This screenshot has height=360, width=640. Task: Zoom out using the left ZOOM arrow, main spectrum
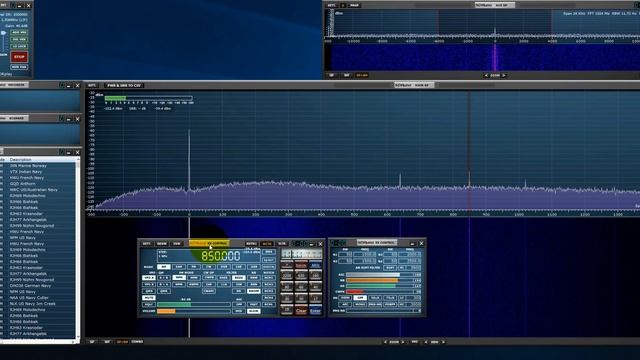385,342
